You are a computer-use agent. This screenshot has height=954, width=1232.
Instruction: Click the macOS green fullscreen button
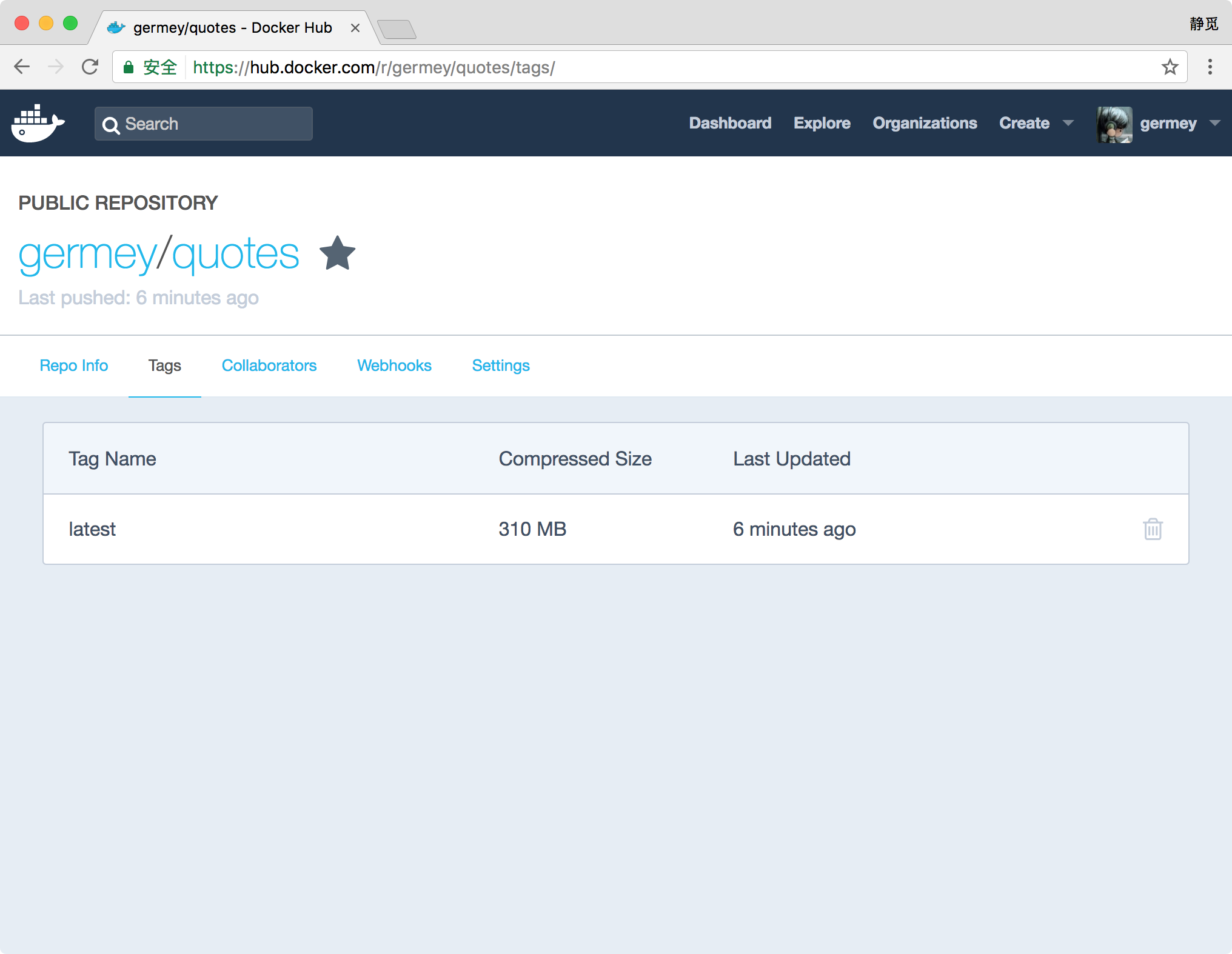(x=70, y=24)
